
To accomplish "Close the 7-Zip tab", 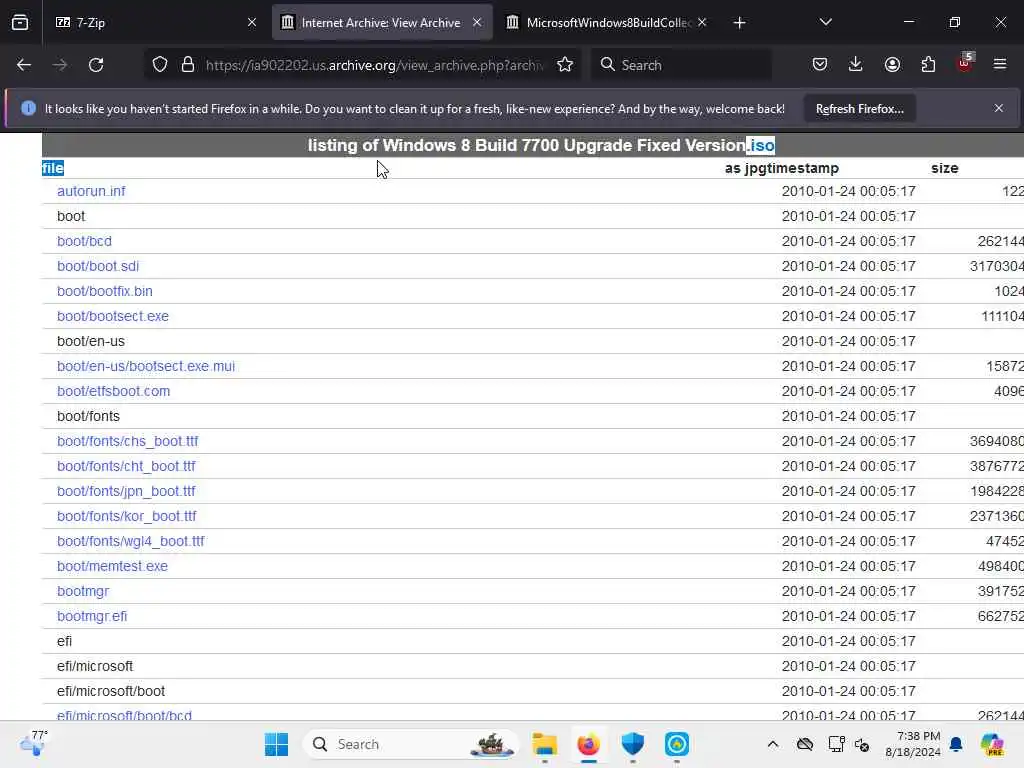I will 252,22.
